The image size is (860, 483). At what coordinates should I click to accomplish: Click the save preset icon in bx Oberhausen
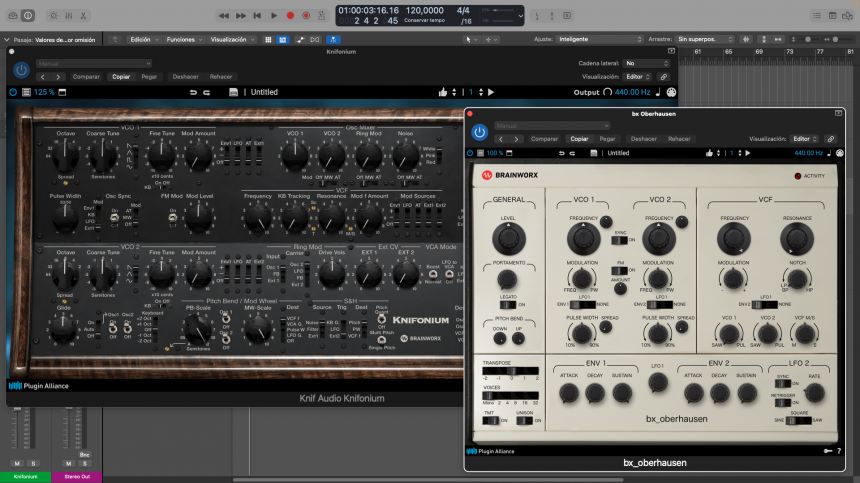coord(593,153)
